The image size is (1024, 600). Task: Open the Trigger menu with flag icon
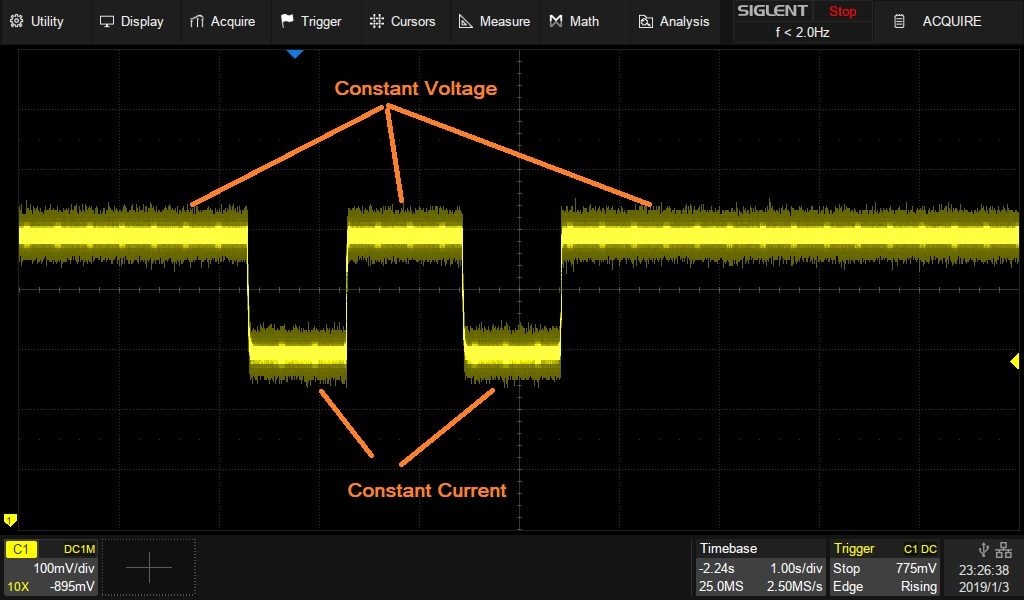point(311,21)
